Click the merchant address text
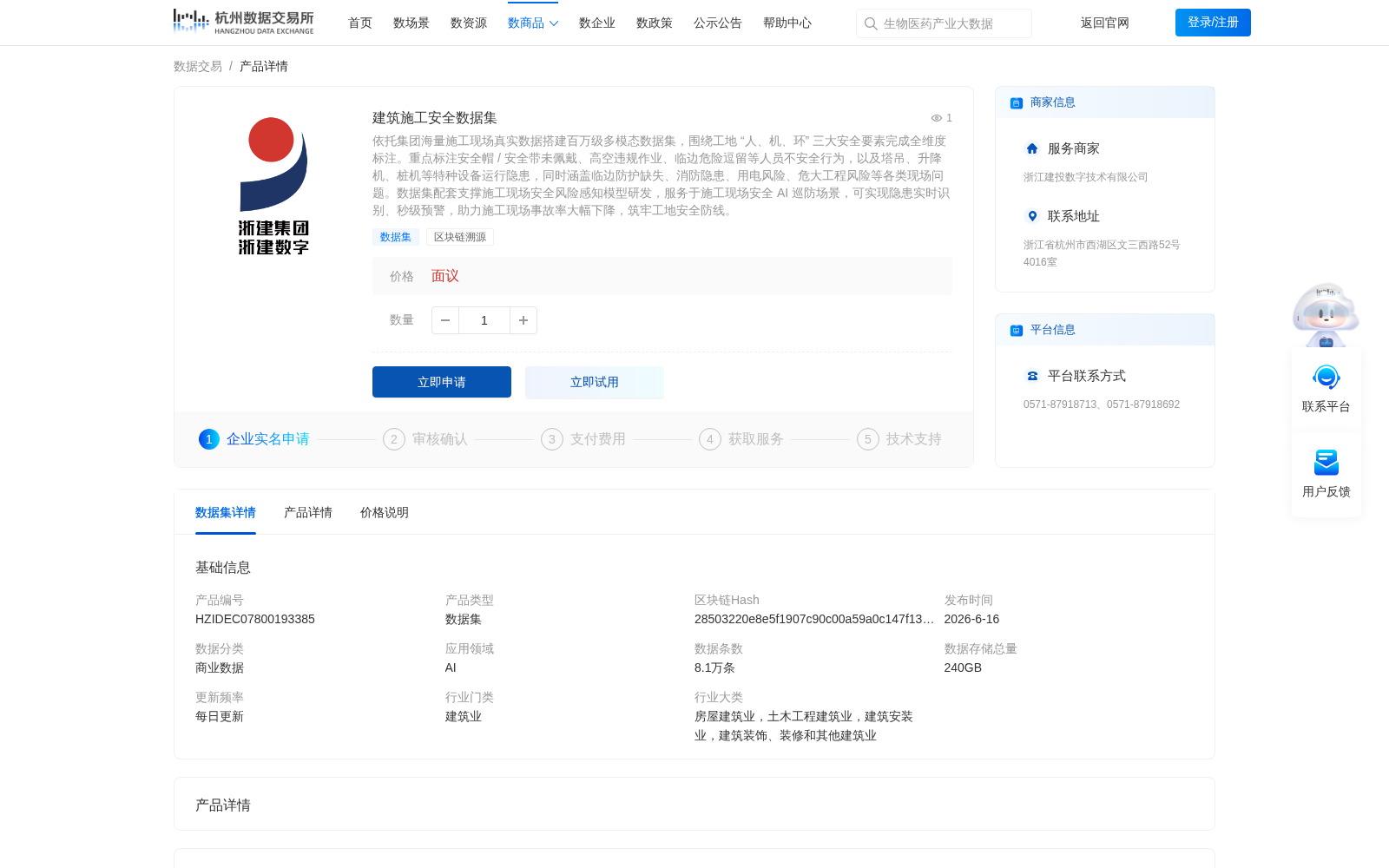This screenshot has height=868, width=1389. coord(1102,253)
